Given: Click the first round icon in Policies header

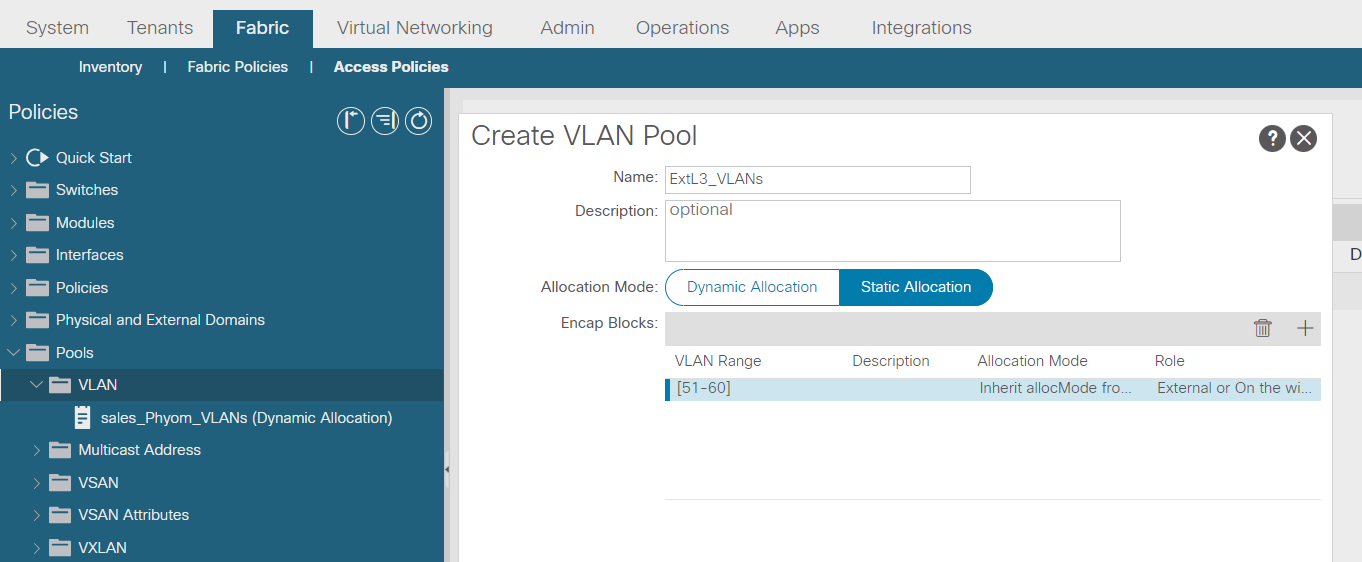Looking at the screenshot, I should (351, 121).
